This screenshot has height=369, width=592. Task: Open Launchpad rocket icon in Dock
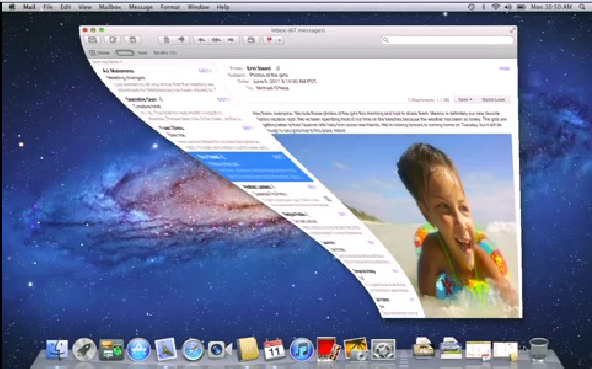pyautogui.click(x=84, y=349)
